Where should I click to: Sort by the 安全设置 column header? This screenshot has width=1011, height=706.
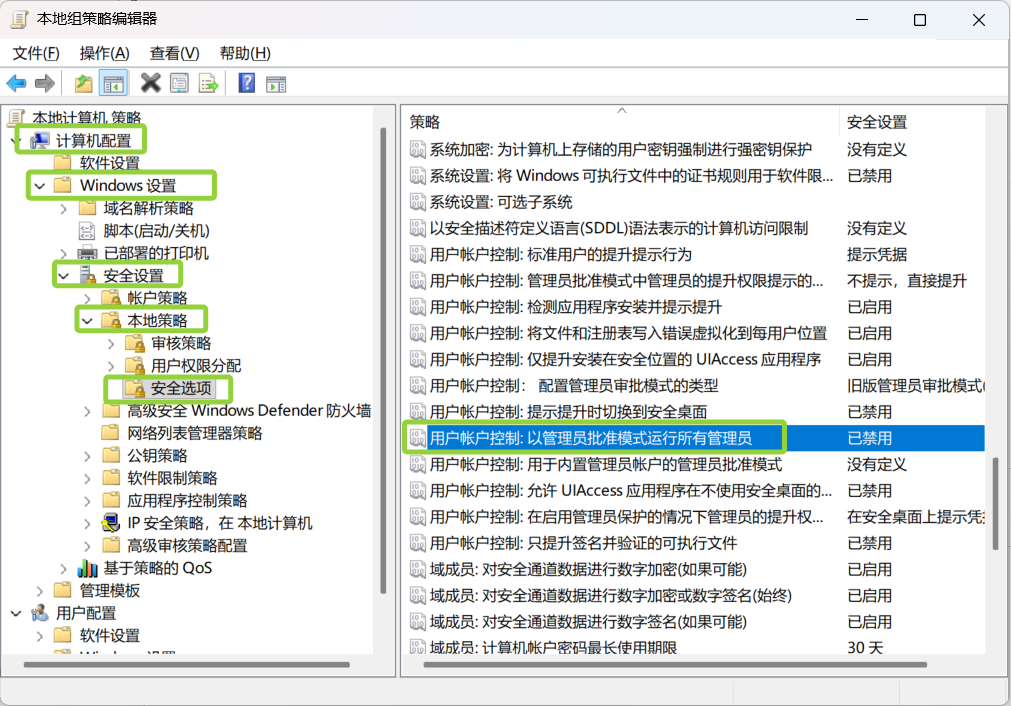876,122
